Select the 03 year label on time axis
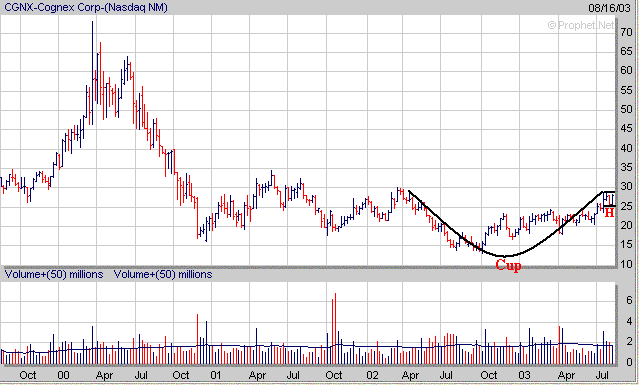Viewport: 639px width, 385px height. [524, 375]
